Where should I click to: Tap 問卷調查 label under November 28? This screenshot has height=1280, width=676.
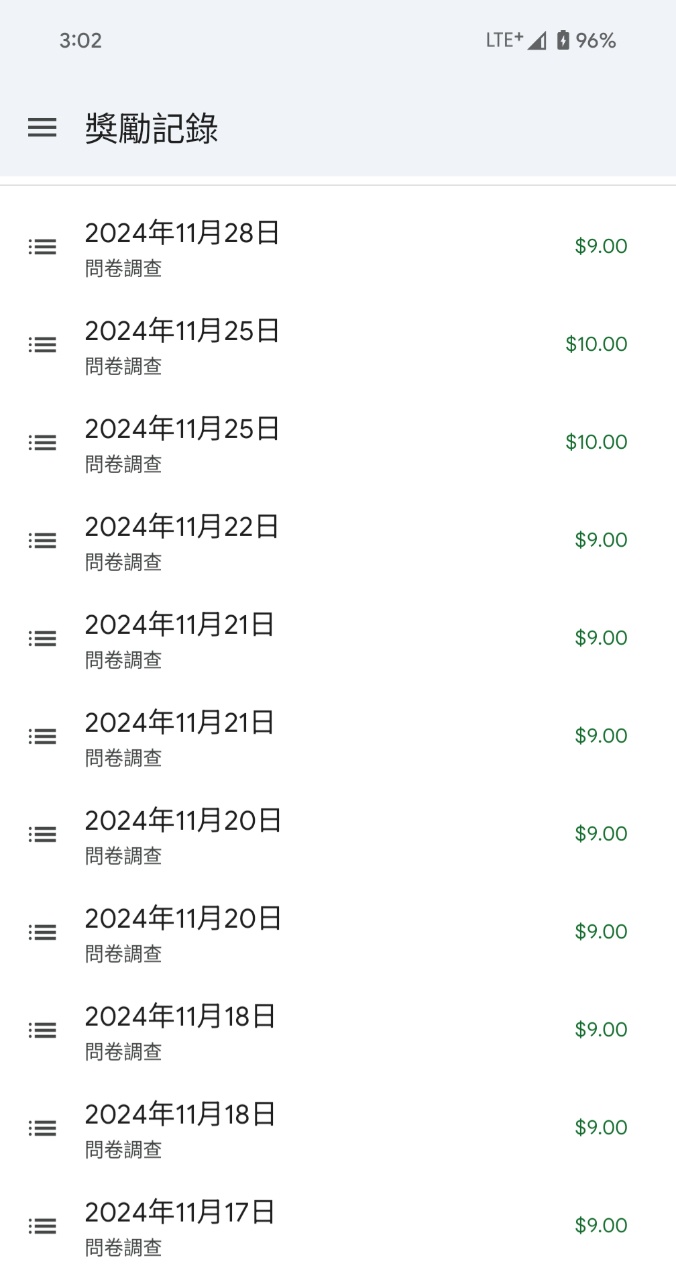click(x=123, y=269)
